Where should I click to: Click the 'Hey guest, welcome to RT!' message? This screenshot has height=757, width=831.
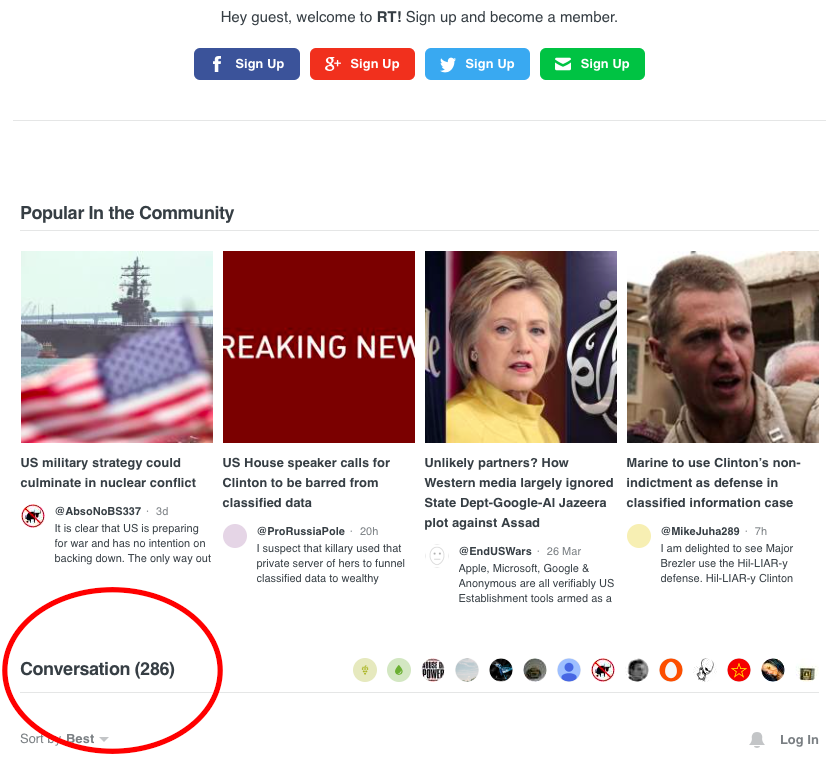419,17
